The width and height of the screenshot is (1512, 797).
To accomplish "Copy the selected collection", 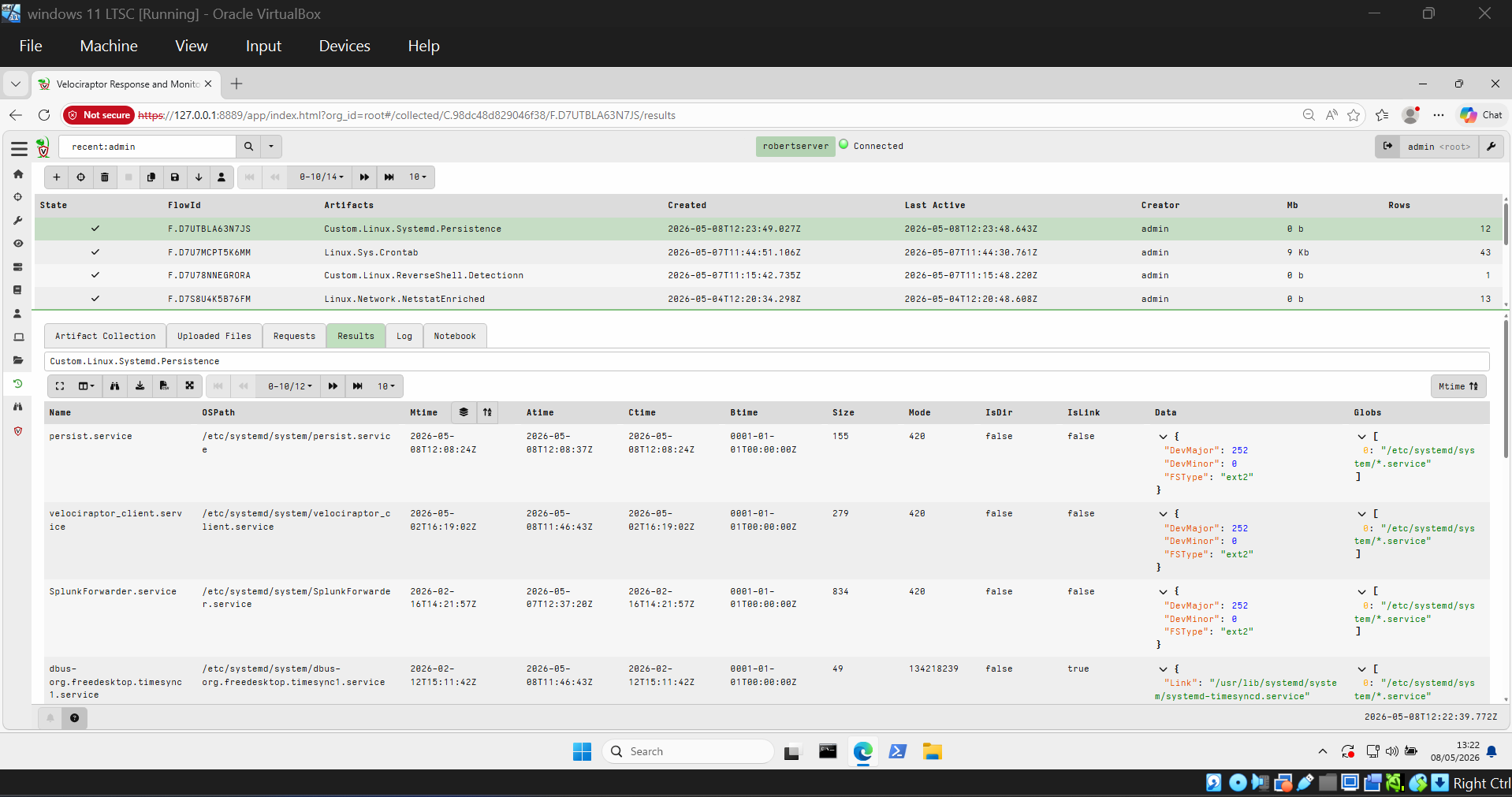I will point(151,177).
